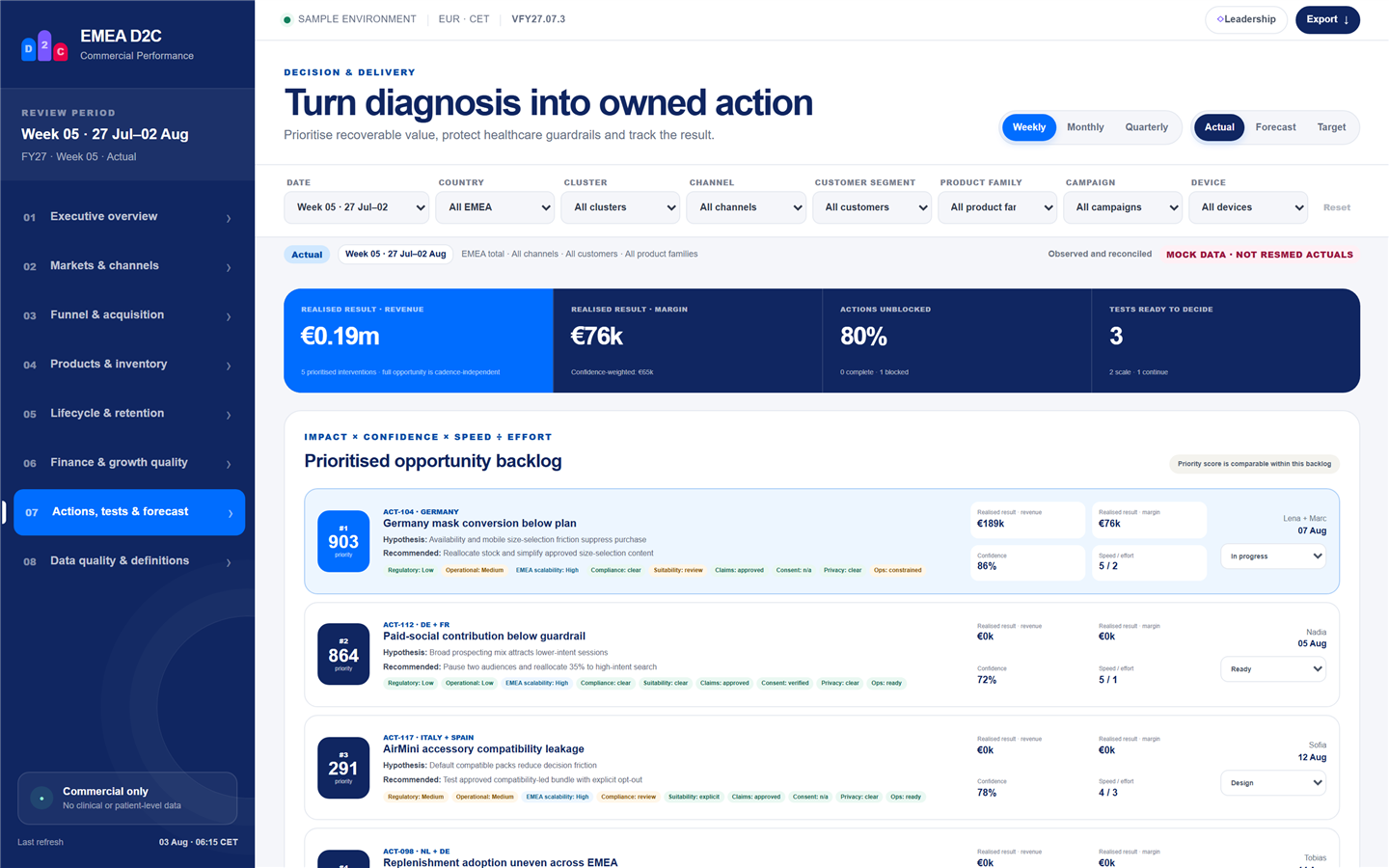The height and width of the screenshot is (868, 1389).
Task: Click the Tests ready to decide card
Action: [x=1226, y=340]
